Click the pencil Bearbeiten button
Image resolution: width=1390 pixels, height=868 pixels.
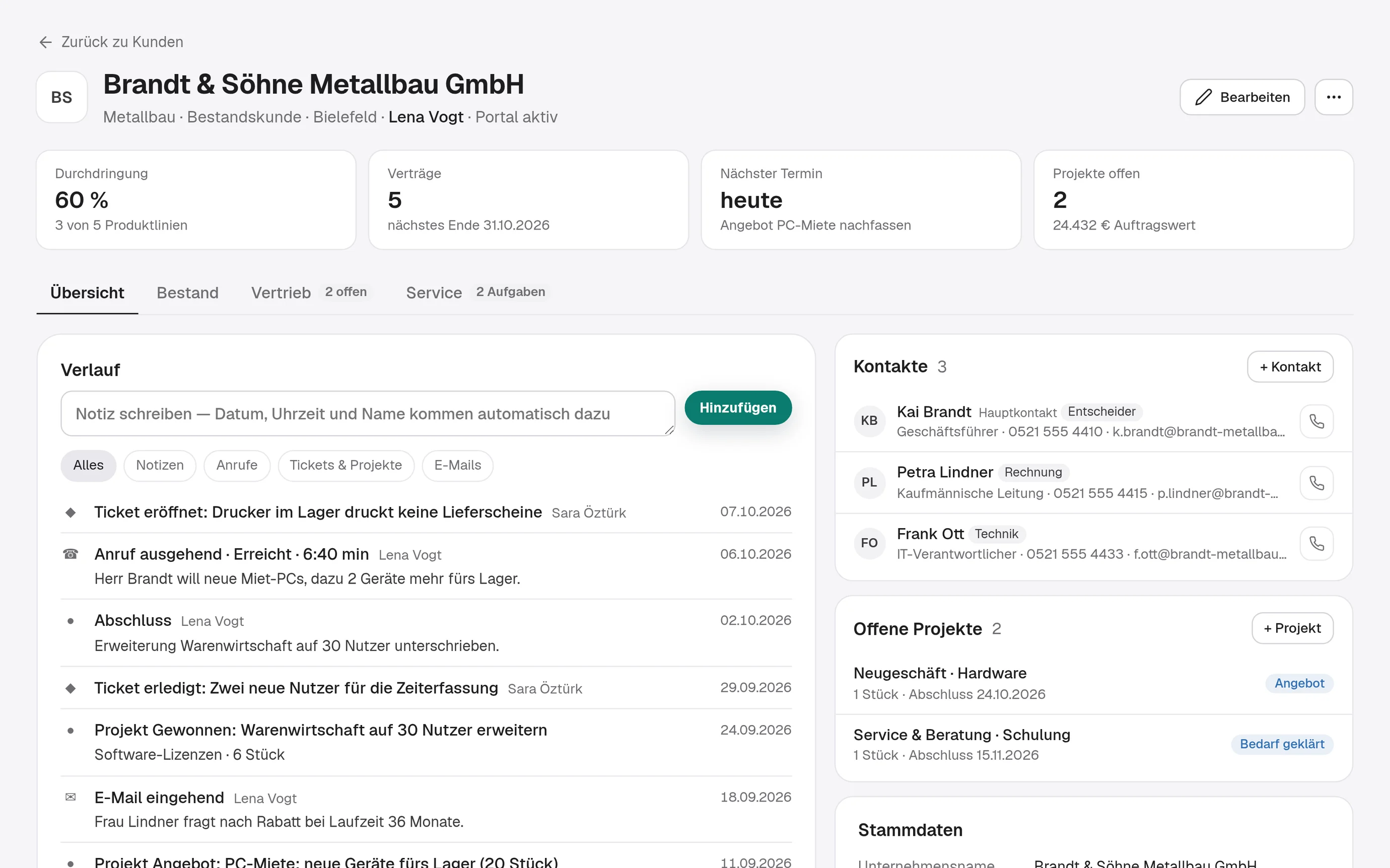pyautogui.click(x=1242, y=97)
